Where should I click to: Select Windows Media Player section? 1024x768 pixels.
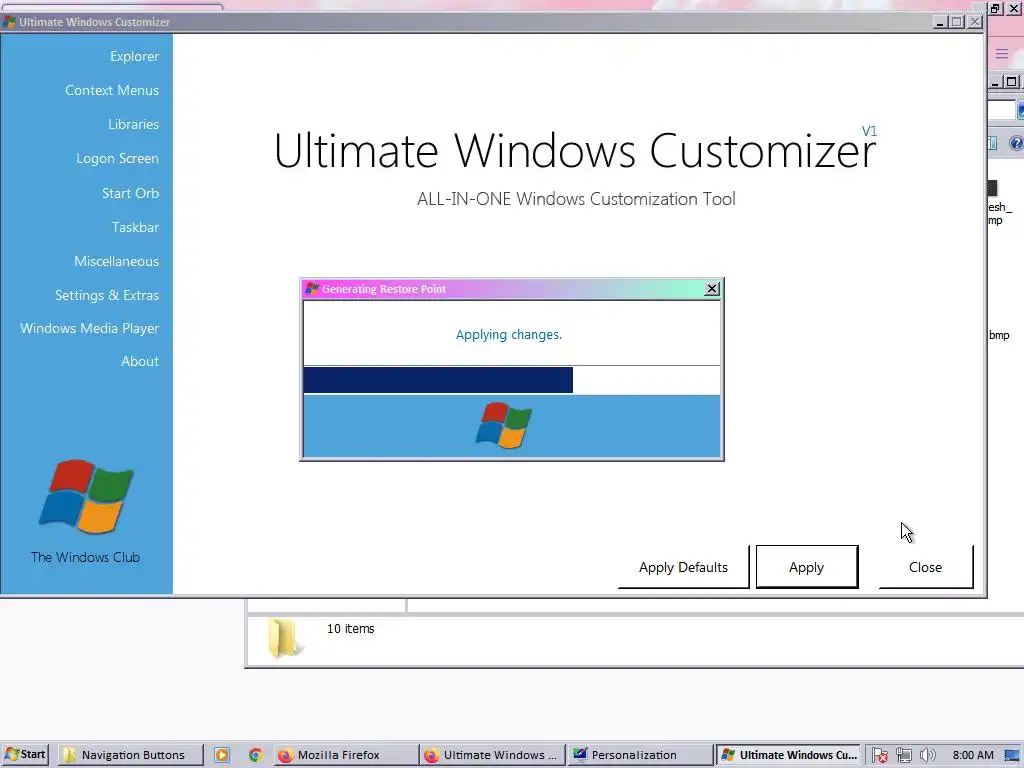pos(89,328)
